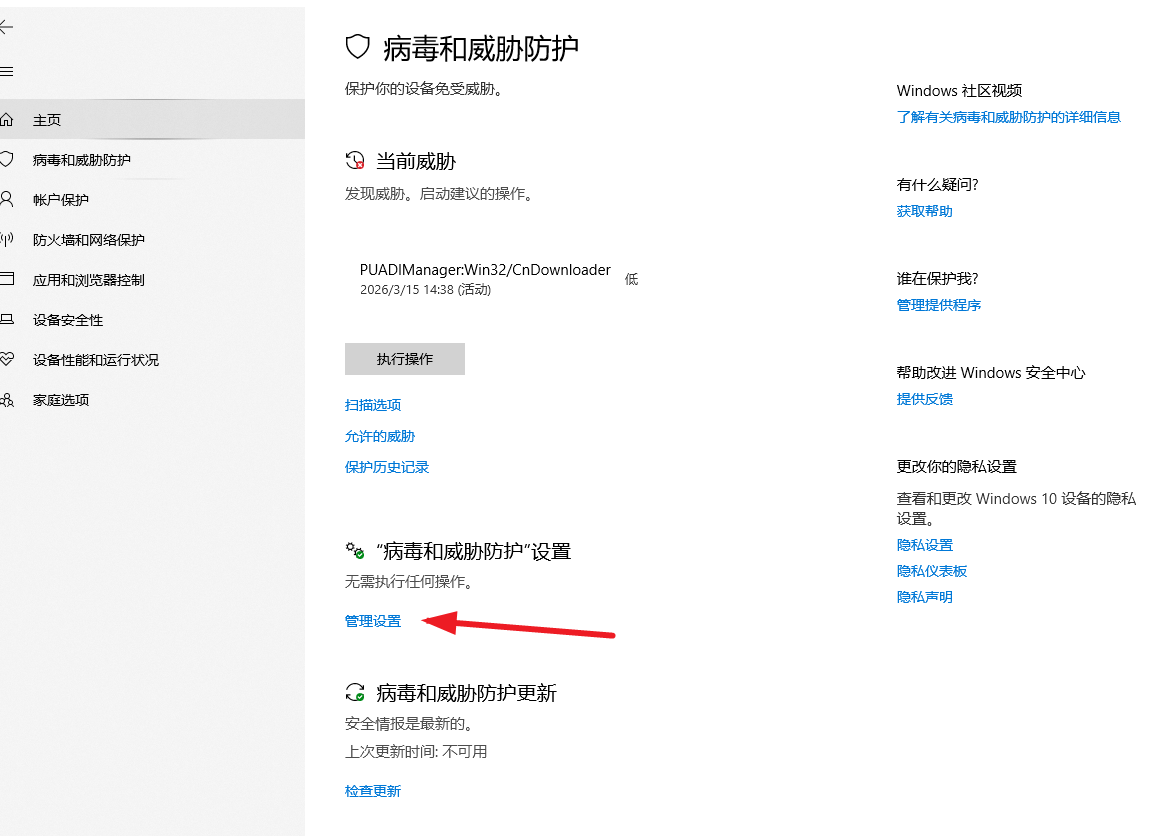Click the 帮助改进 Windows 安全中心 heading
Viewport: 1166px width, 836px height.
[991, 373]
